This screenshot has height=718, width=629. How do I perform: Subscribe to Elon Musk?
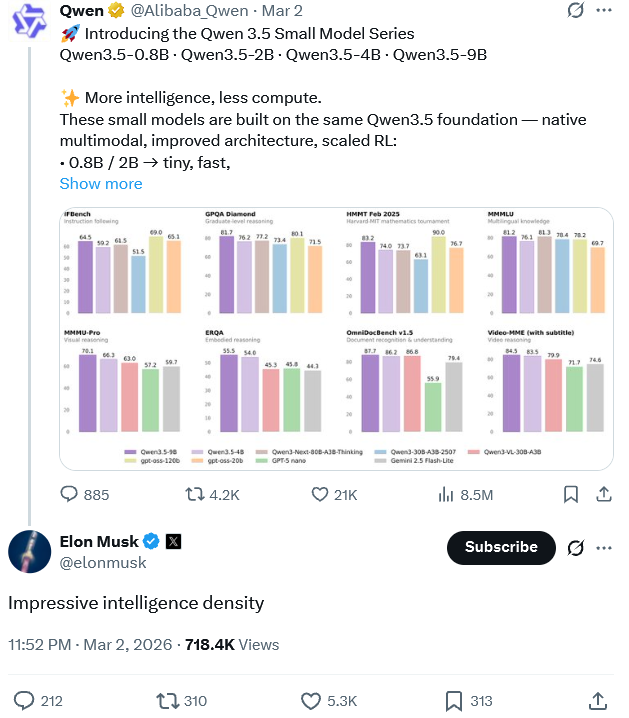pos(501,547)
